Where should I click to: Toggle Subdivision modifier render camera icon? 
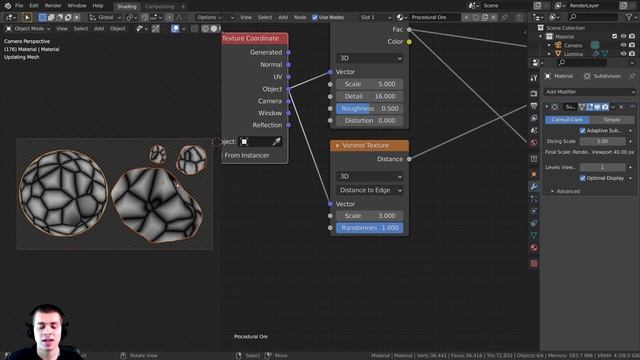pos(605,107)
